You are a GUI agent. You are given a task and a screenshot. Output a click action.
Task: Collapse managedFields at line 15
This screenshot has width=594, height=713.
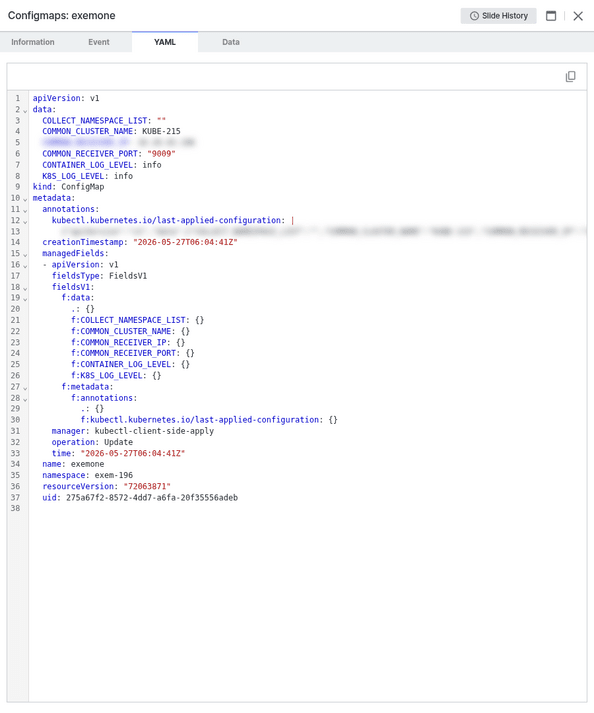click(25, 255)
